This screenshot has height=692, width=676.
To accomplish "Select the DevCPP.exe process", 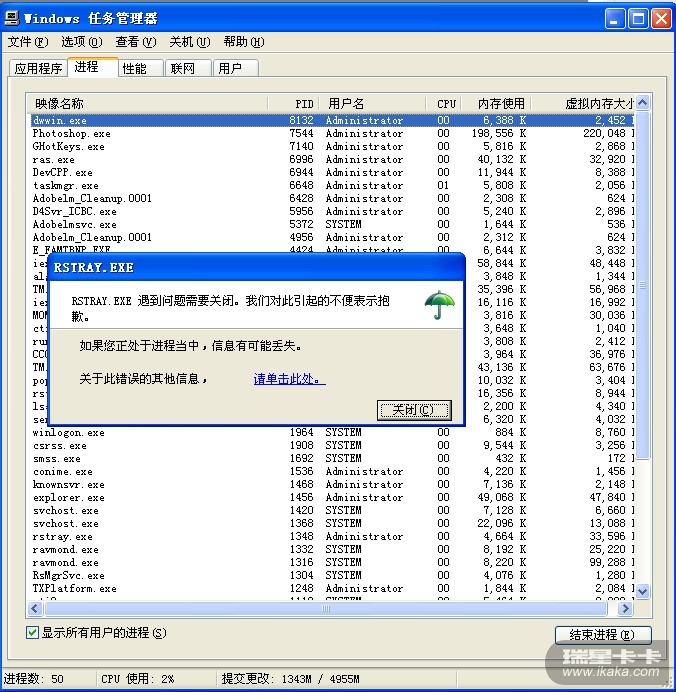I will 332,173.
